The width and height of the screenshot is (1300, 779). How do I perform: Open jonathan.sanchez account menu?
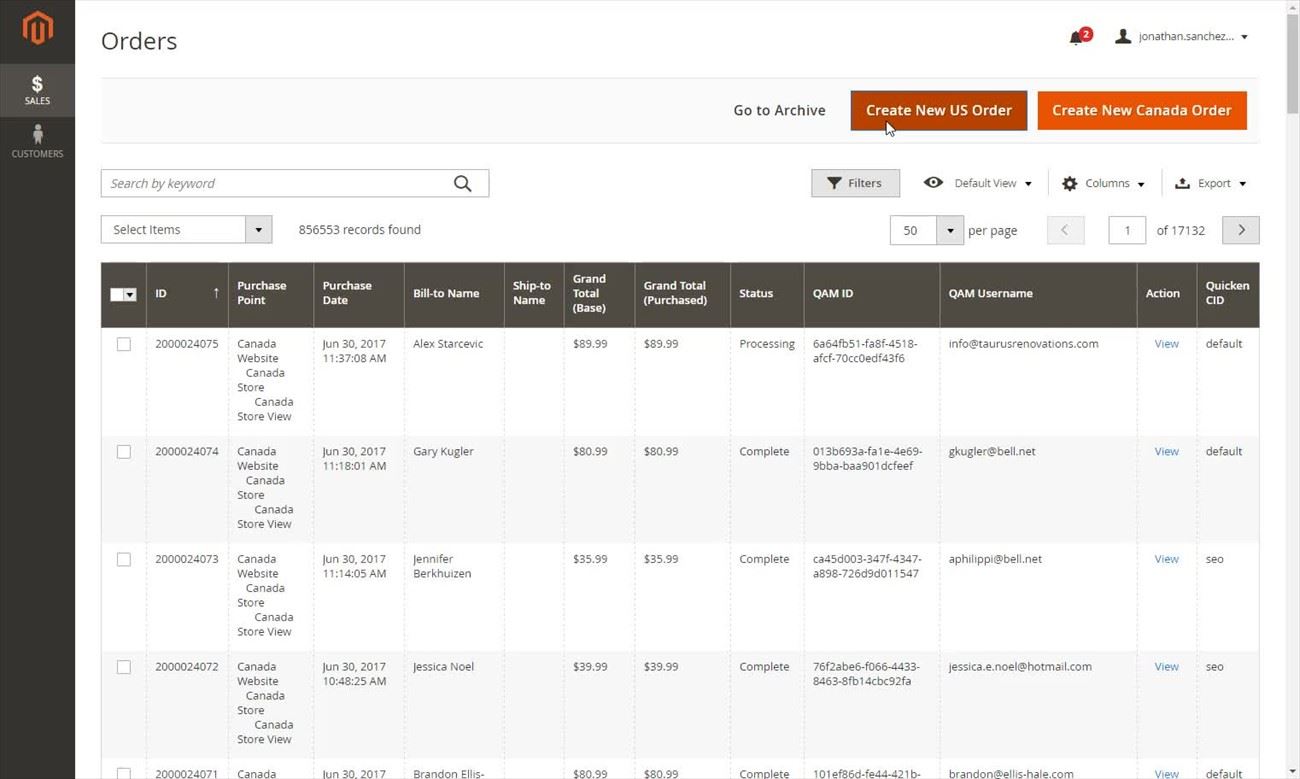coord(1181,37)
